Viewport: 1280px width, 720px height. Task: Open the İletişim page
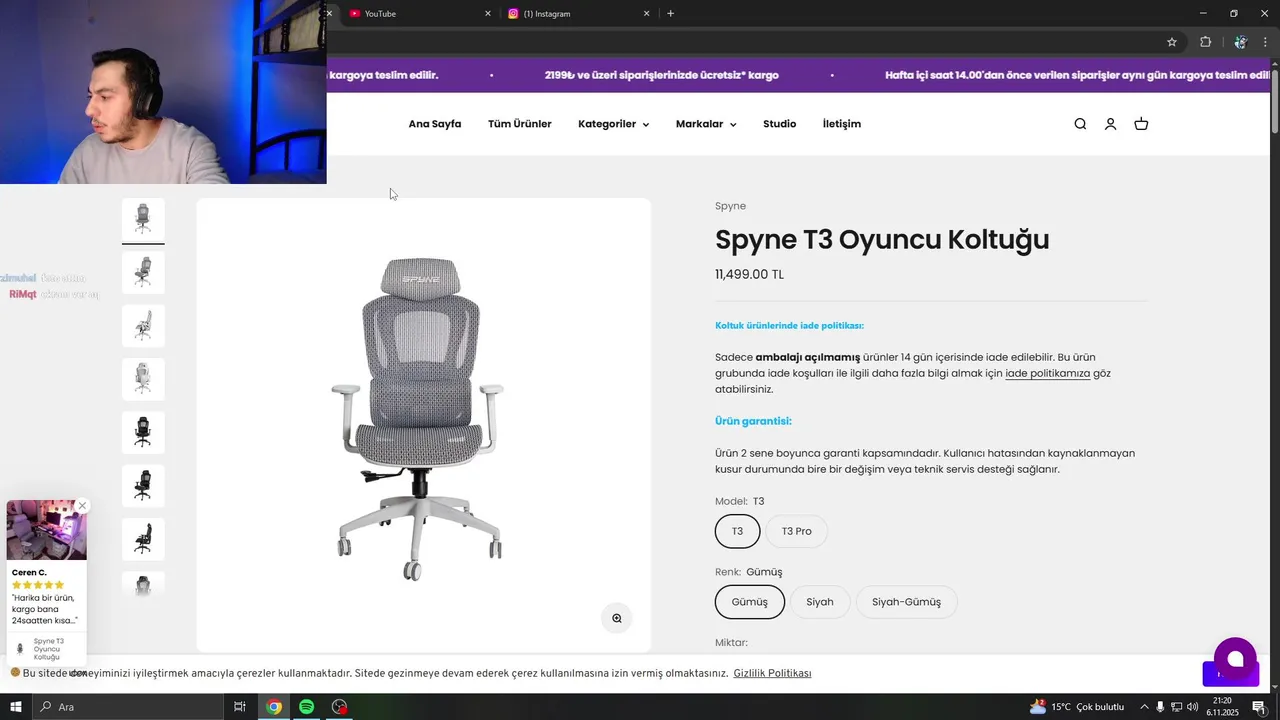point(842,124)
